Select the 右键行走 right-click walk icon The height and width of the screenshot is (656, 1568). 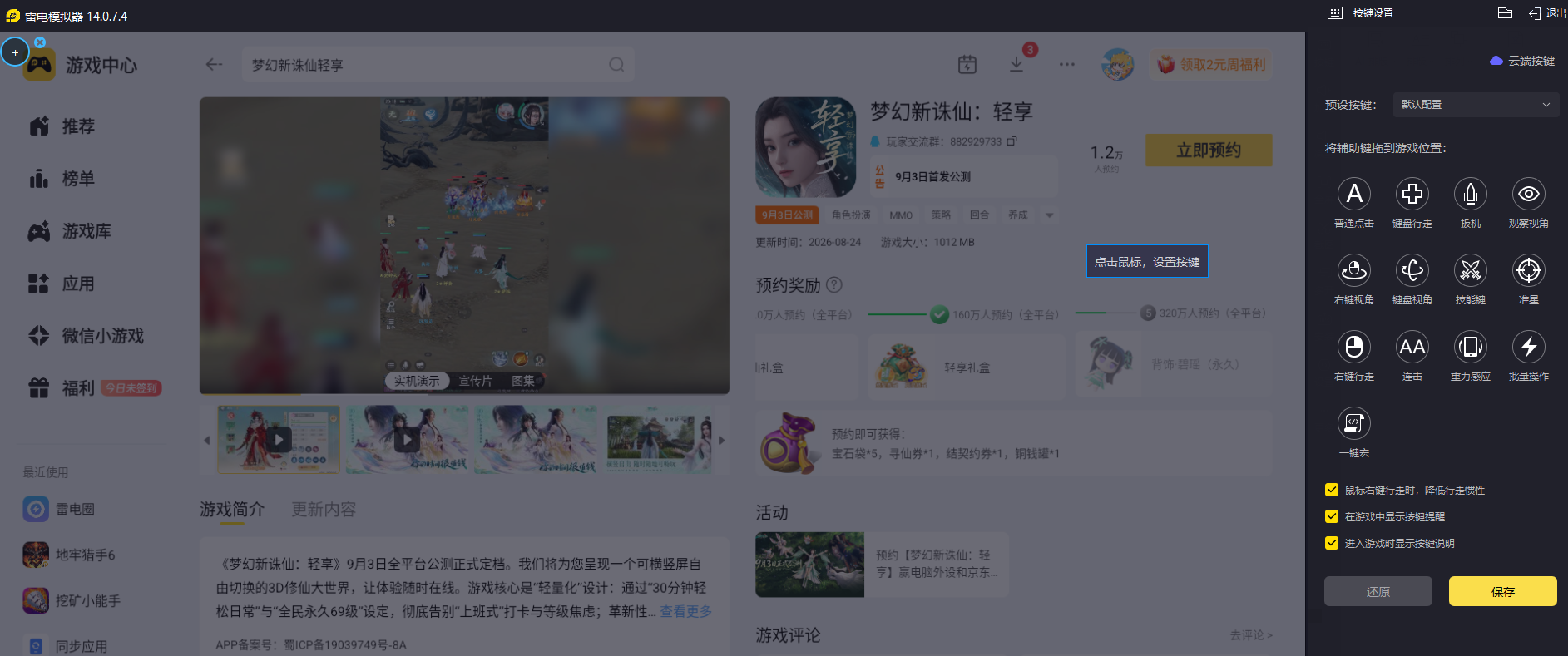tap(1354, 347)
